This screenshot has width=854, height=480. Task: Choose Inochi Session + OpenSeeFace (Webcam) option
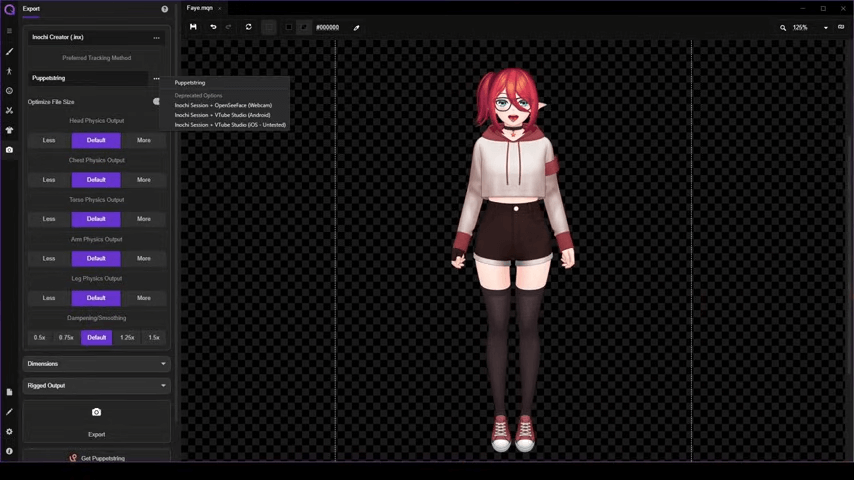coord(223,105)
